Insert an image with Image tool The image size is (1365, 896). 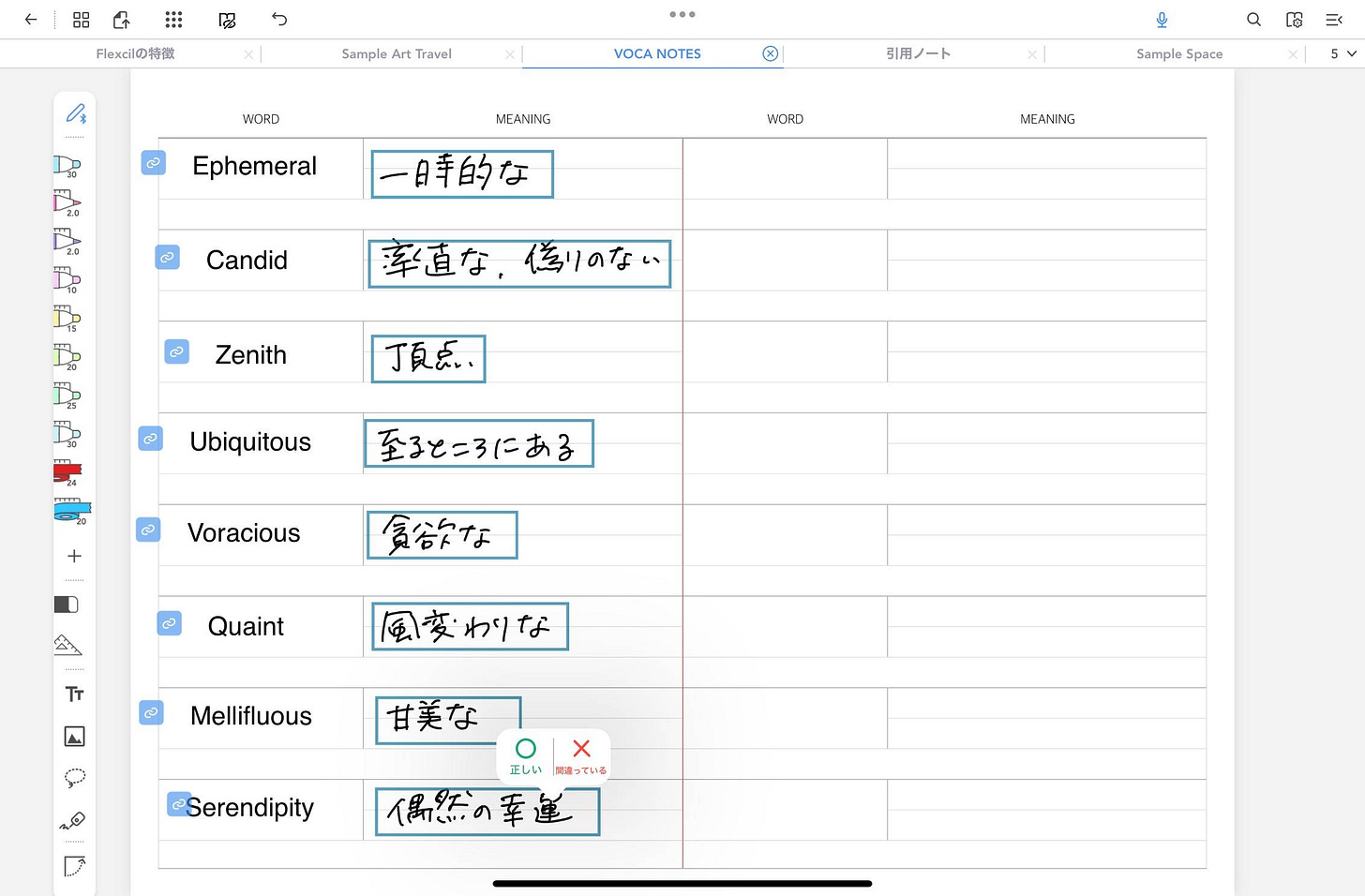click(x=75, y=737)
